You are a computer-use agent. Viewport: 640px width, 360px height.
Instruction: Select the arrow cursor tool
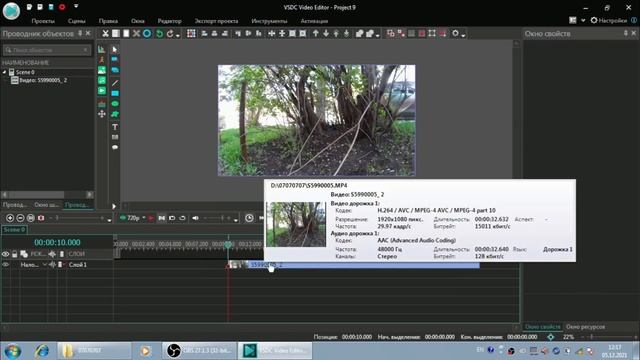point(115,49)
